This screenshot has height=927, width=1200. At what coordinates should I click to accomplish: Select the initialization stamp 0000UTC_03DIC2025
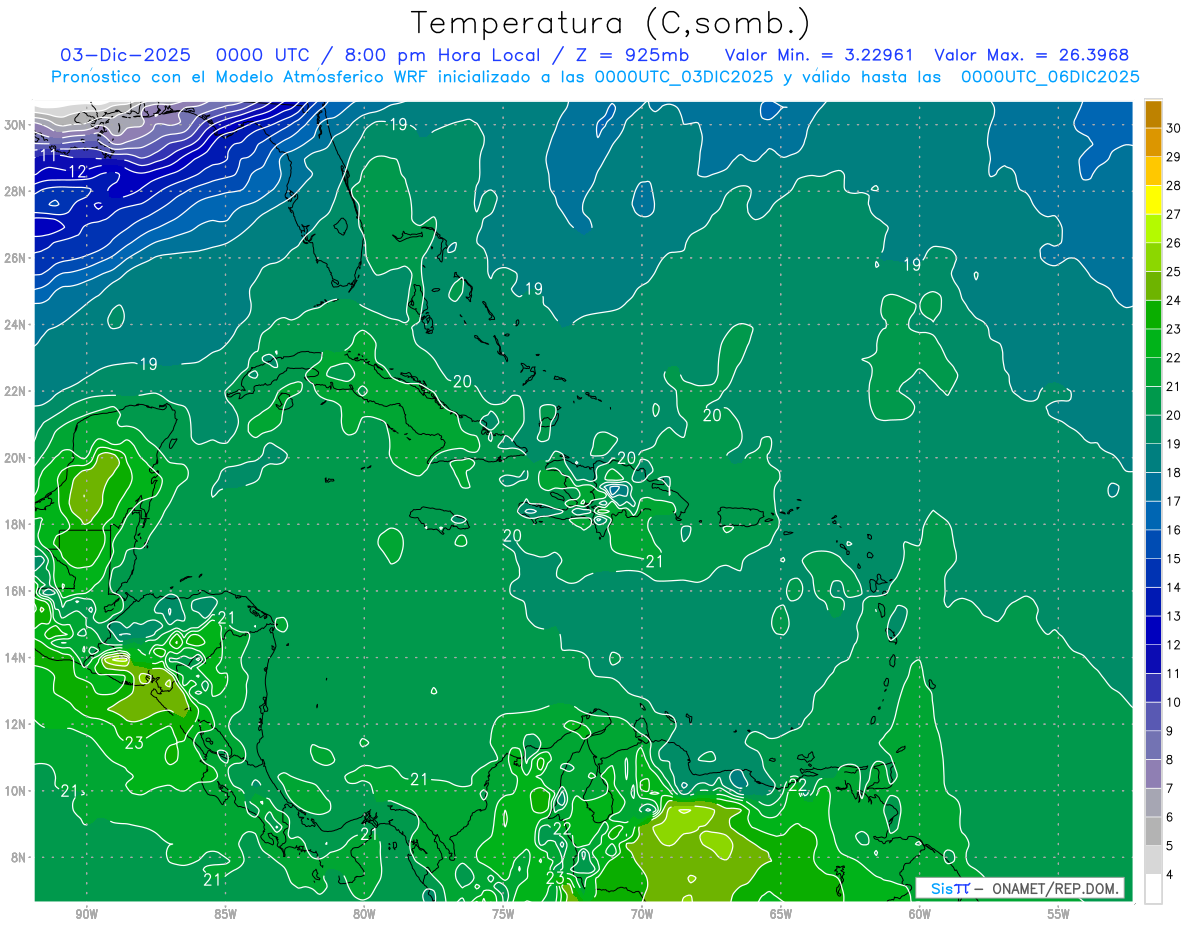click(683, 77)
